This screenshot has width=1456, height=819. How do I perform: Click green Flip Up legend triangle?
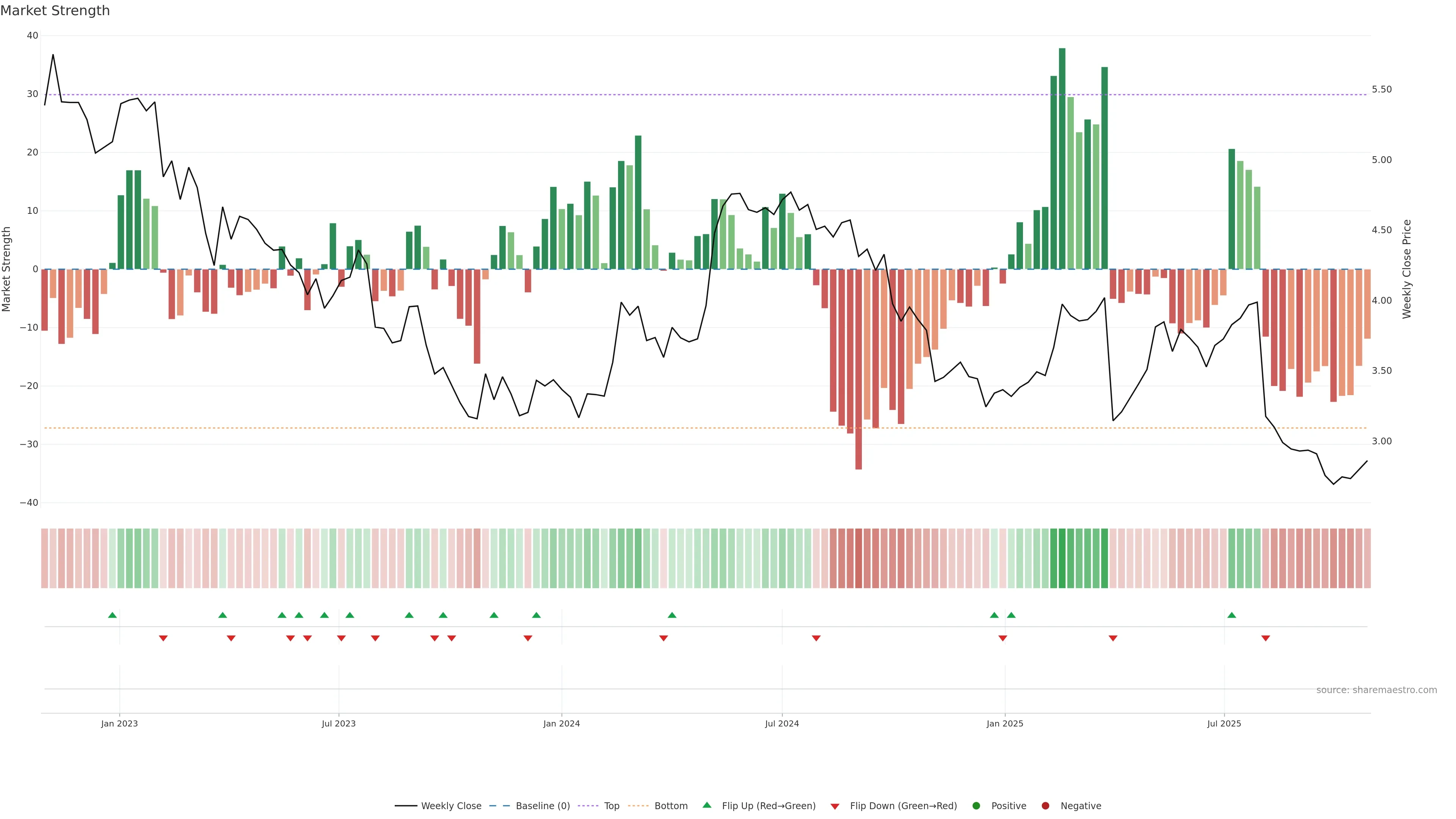click(x=706, y=805)
